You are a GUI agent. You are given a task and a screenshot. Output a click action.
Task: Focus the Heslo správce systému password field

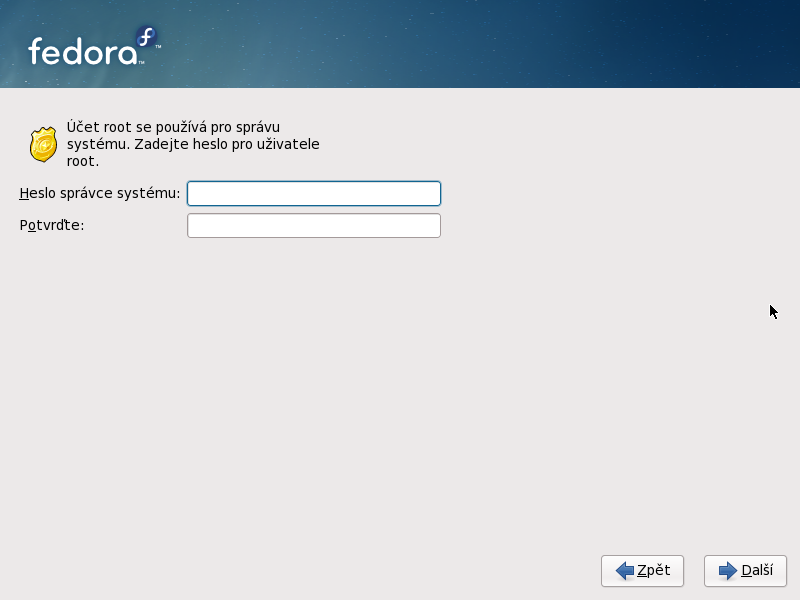click(313, 193)
